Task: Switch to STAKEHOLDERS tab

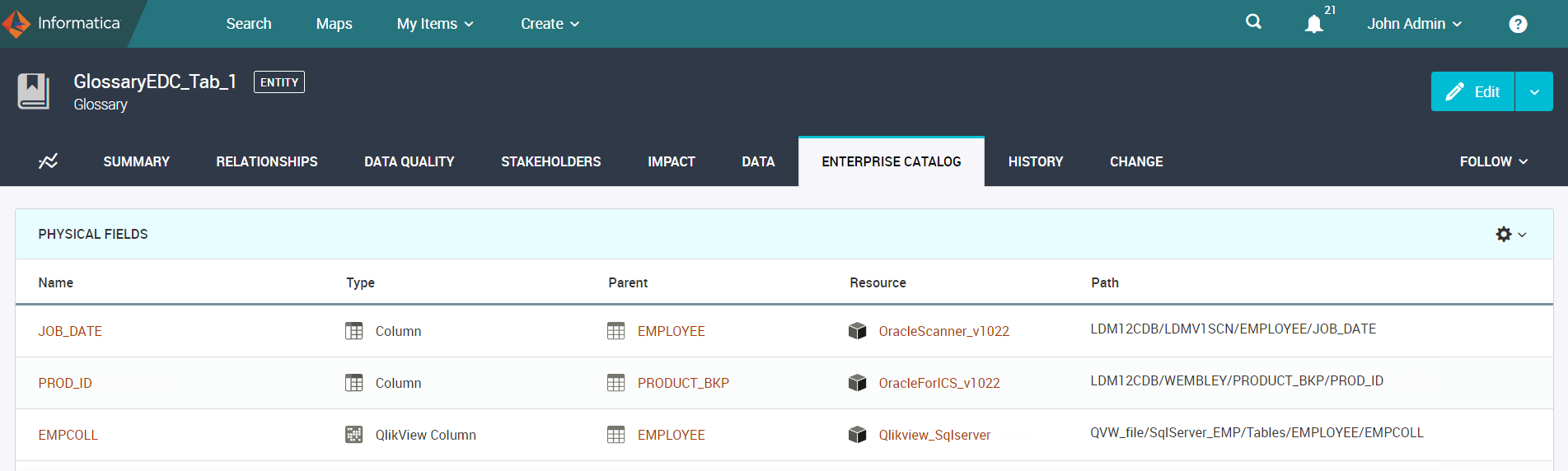Action: 551,161
